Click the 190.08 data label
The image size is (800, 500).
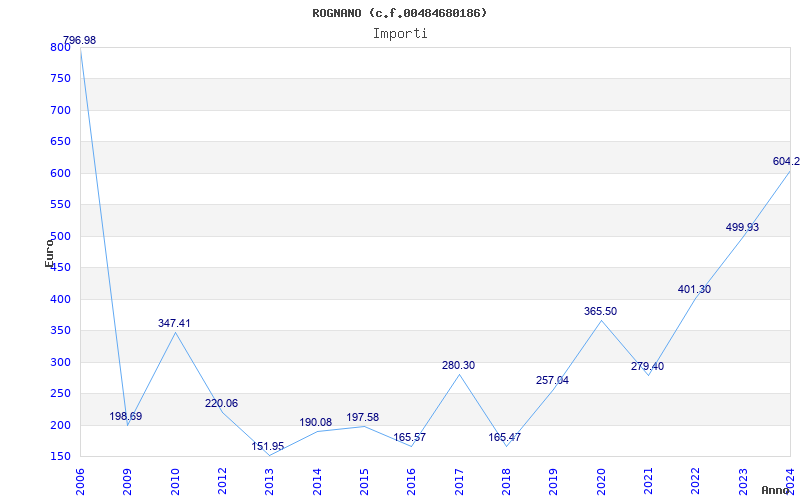click(x=315, y=422)
